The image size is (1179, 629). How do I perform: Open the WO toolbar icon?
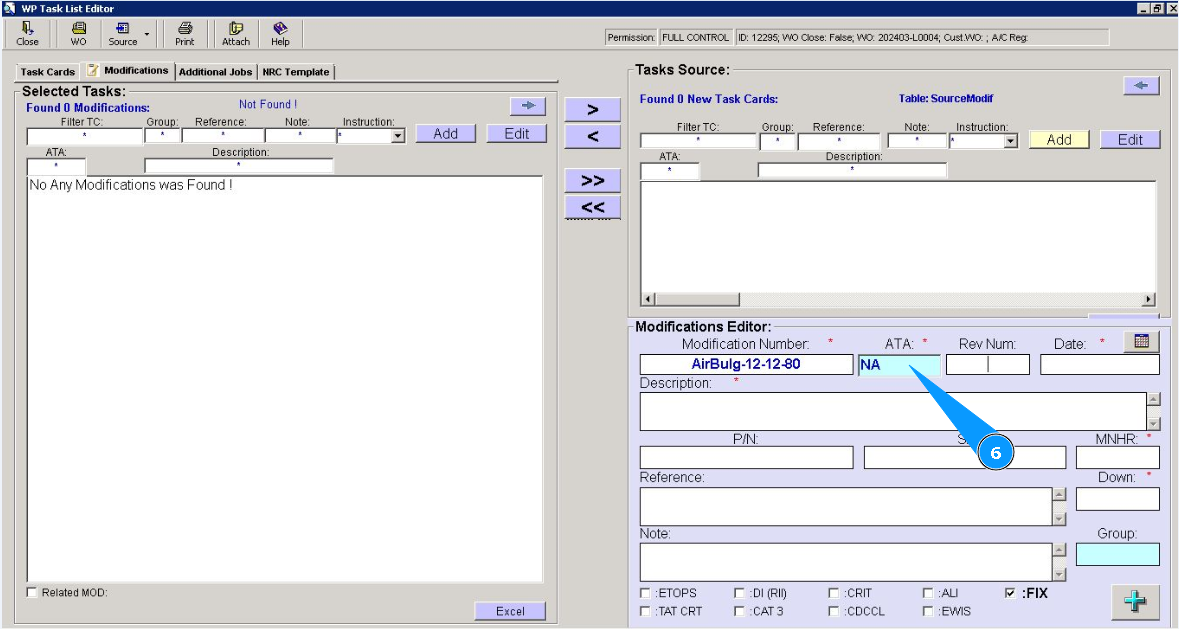pos(78,34)
